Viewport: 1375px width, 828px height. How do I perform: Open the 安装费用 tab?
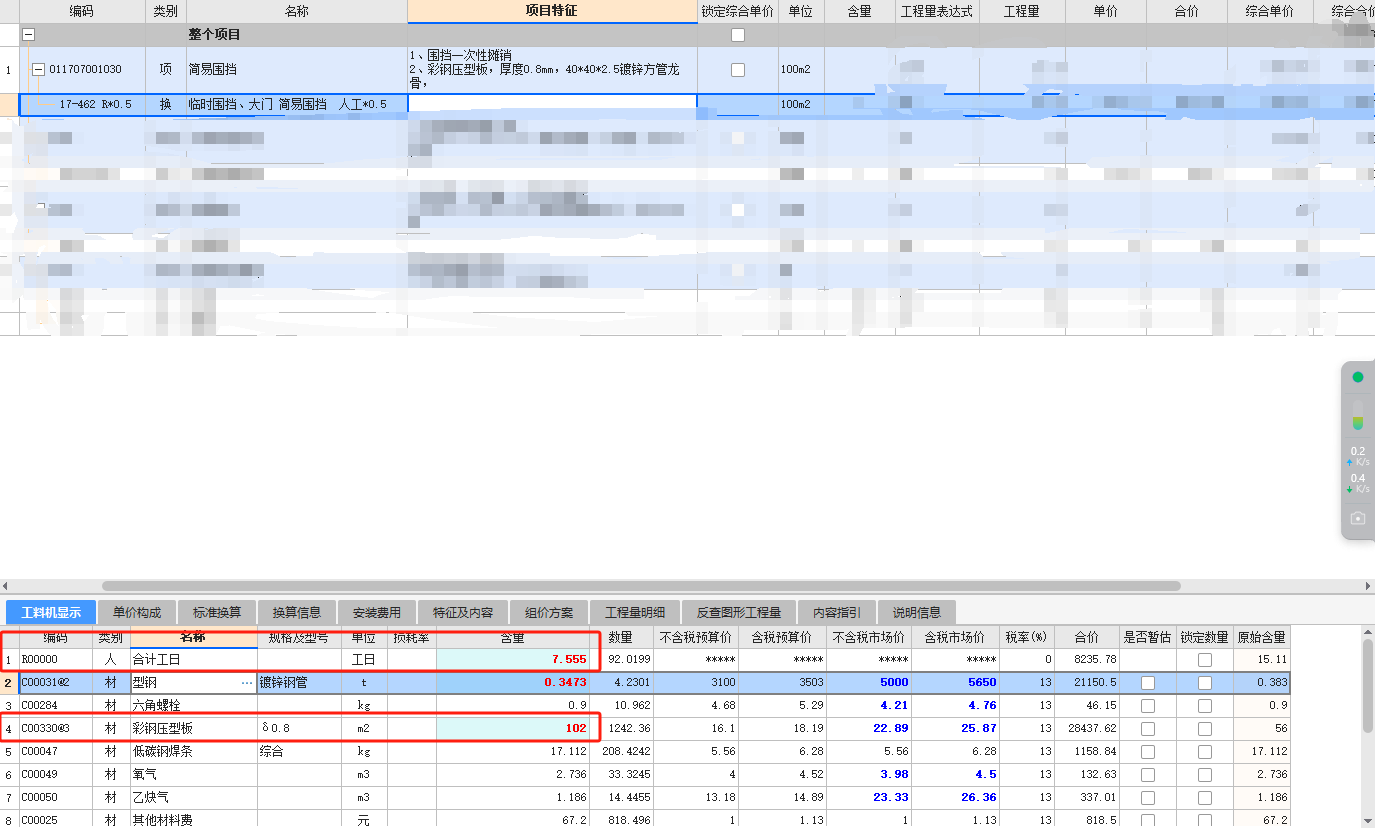click(x=377, y=612)
